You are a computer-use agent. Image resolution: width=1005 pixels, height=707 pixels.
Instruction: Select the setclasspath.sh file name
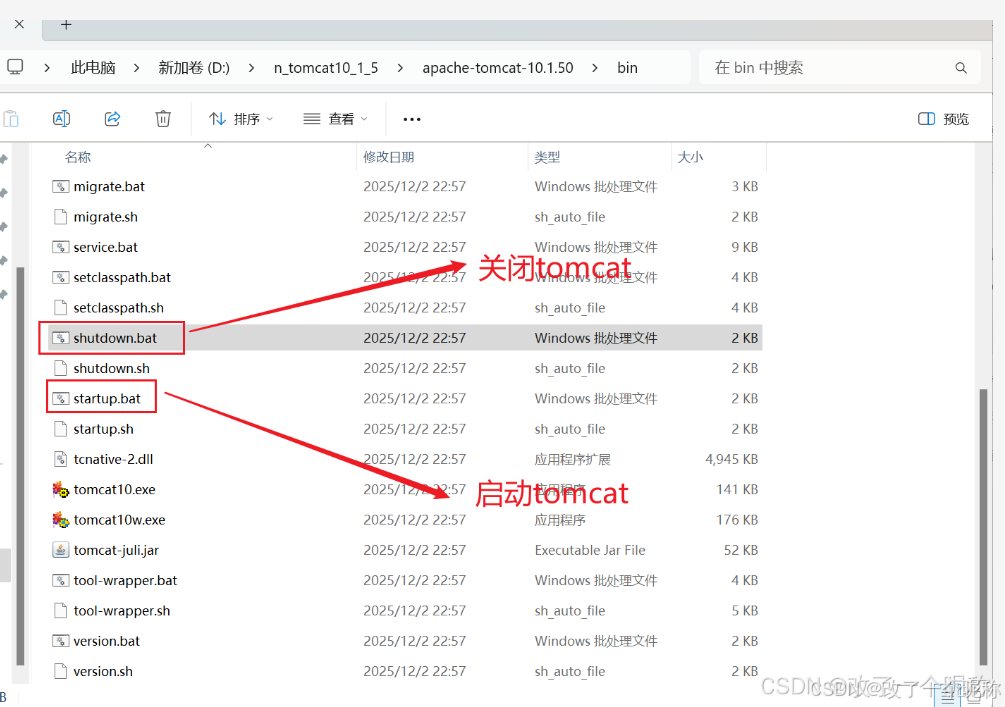(119, 308)
